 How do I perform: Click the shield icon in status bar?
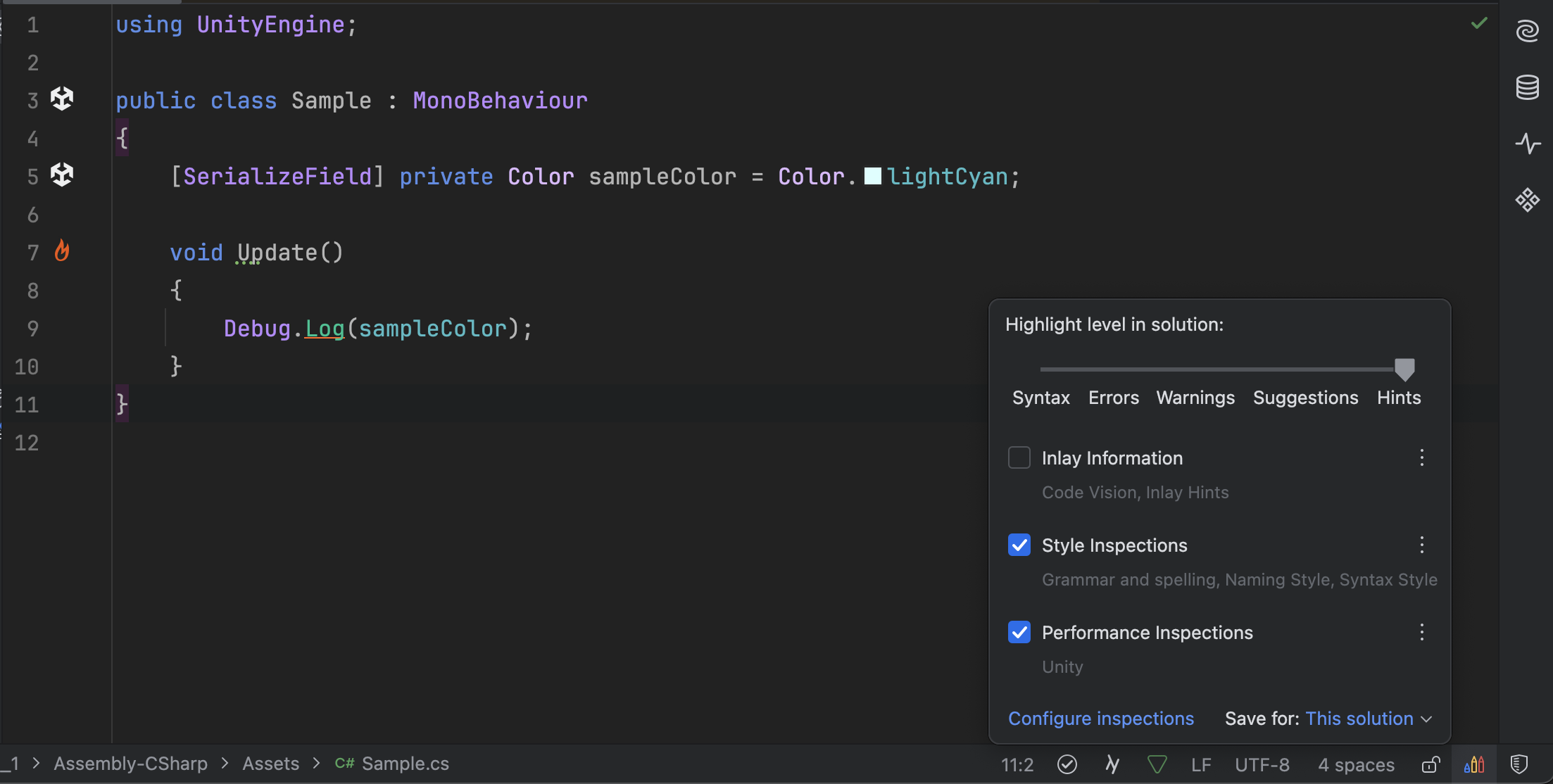pos(1519,764)
